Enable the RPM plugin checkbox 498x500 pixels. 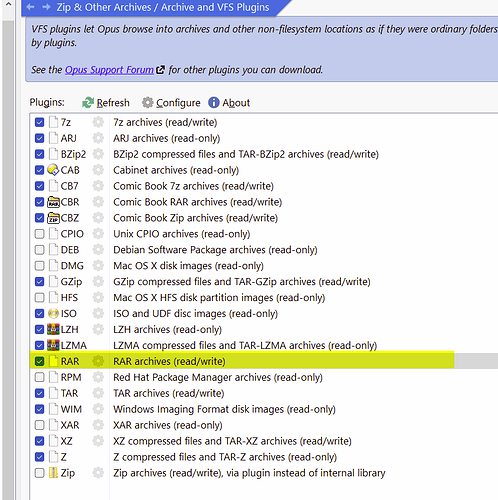tap(39, 377)
